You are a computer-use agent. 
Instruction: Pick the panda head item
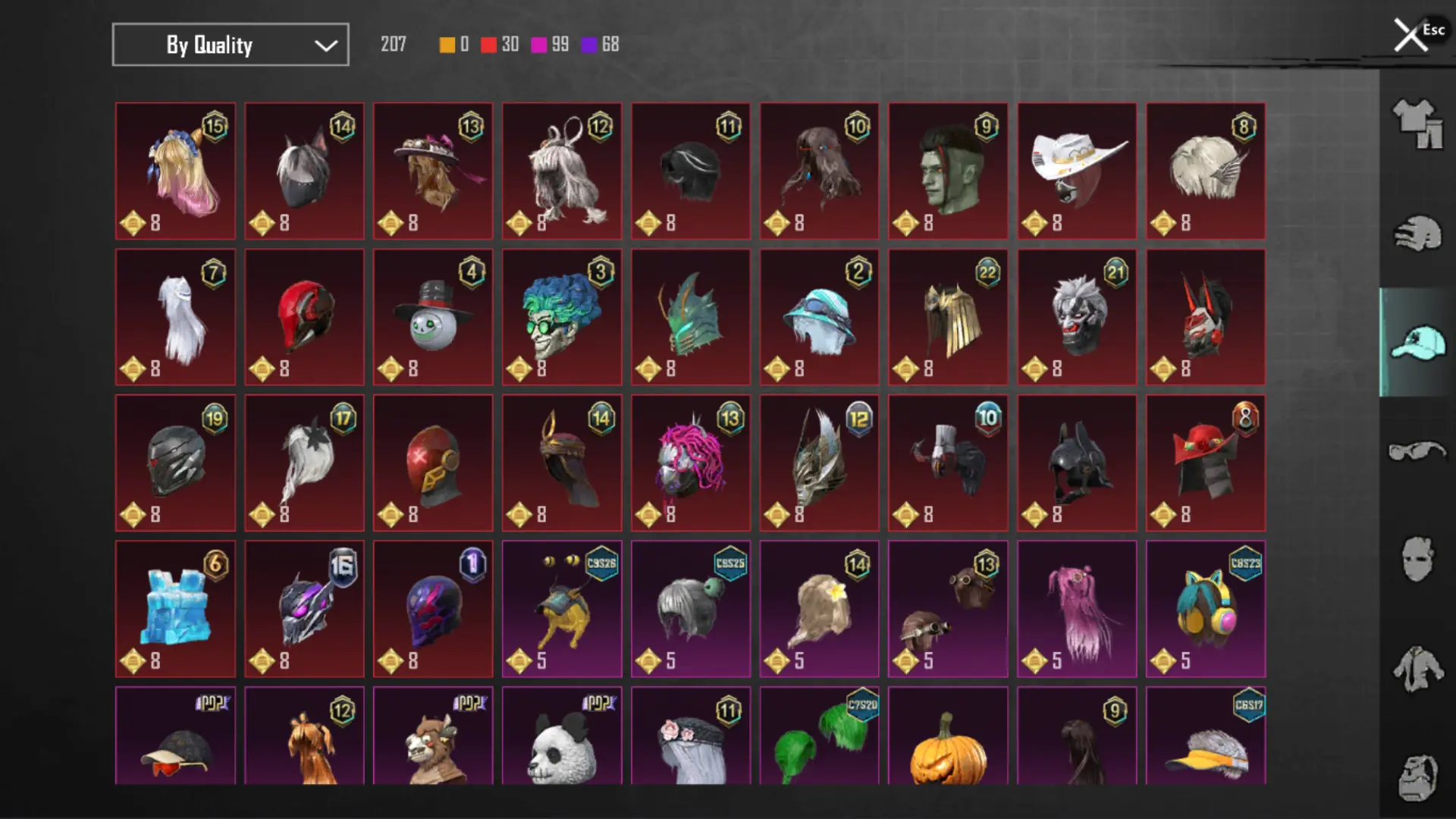point(562,736)
